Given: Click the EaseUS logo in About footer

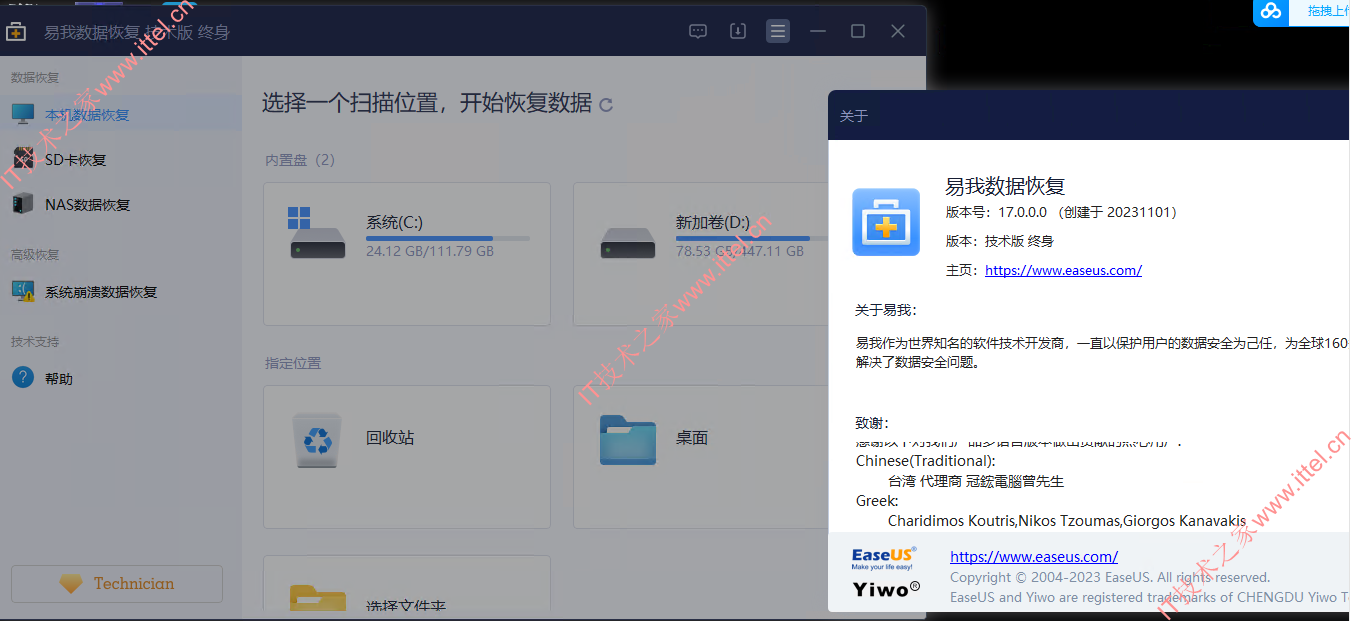Looking at the screenshot, I should 884,558.
